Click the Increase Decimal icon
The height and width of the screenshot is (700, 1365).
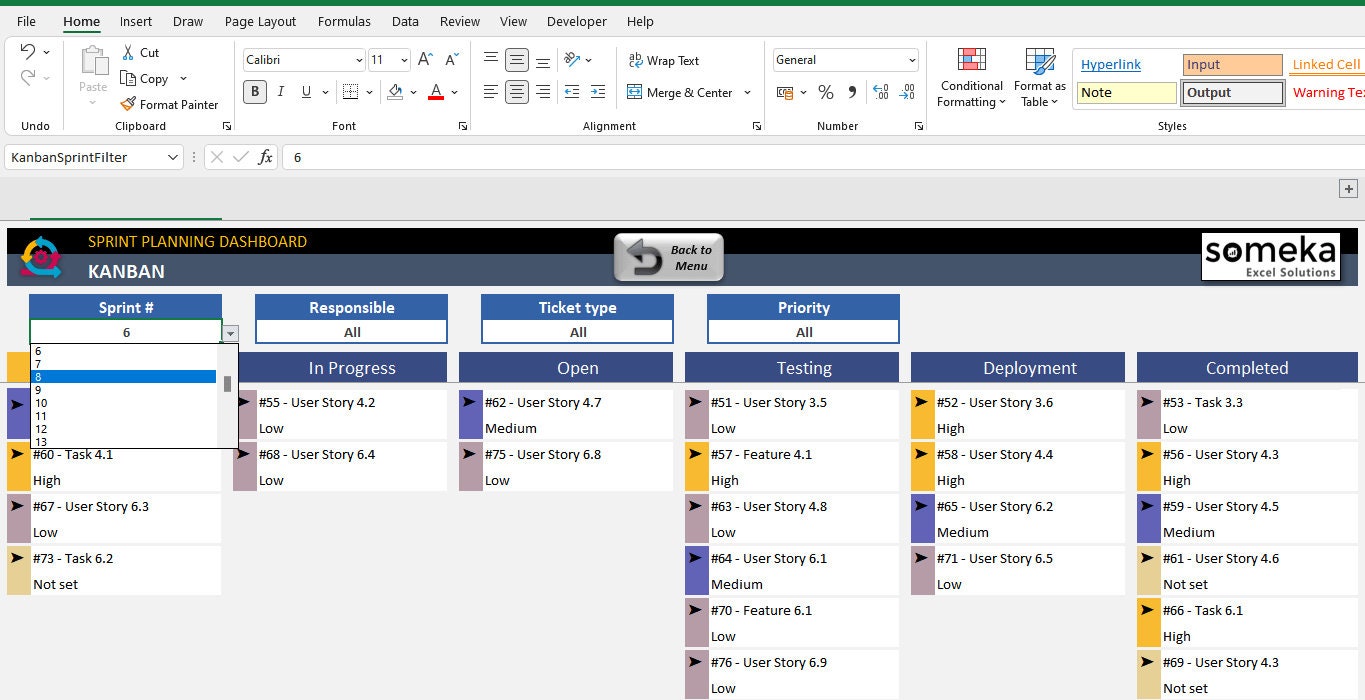click(881, 91)
